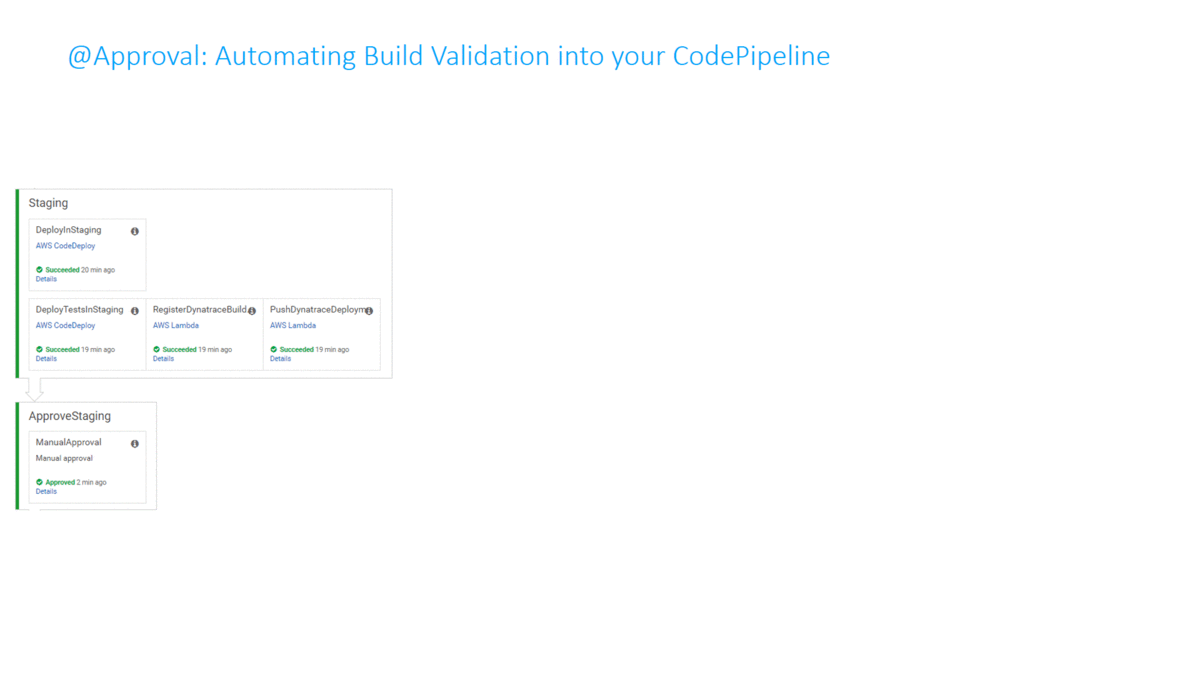Viewport: 1200px width, 675px height.
Task: Click the info icon beside ManualApproval
Action: (134, 443)
